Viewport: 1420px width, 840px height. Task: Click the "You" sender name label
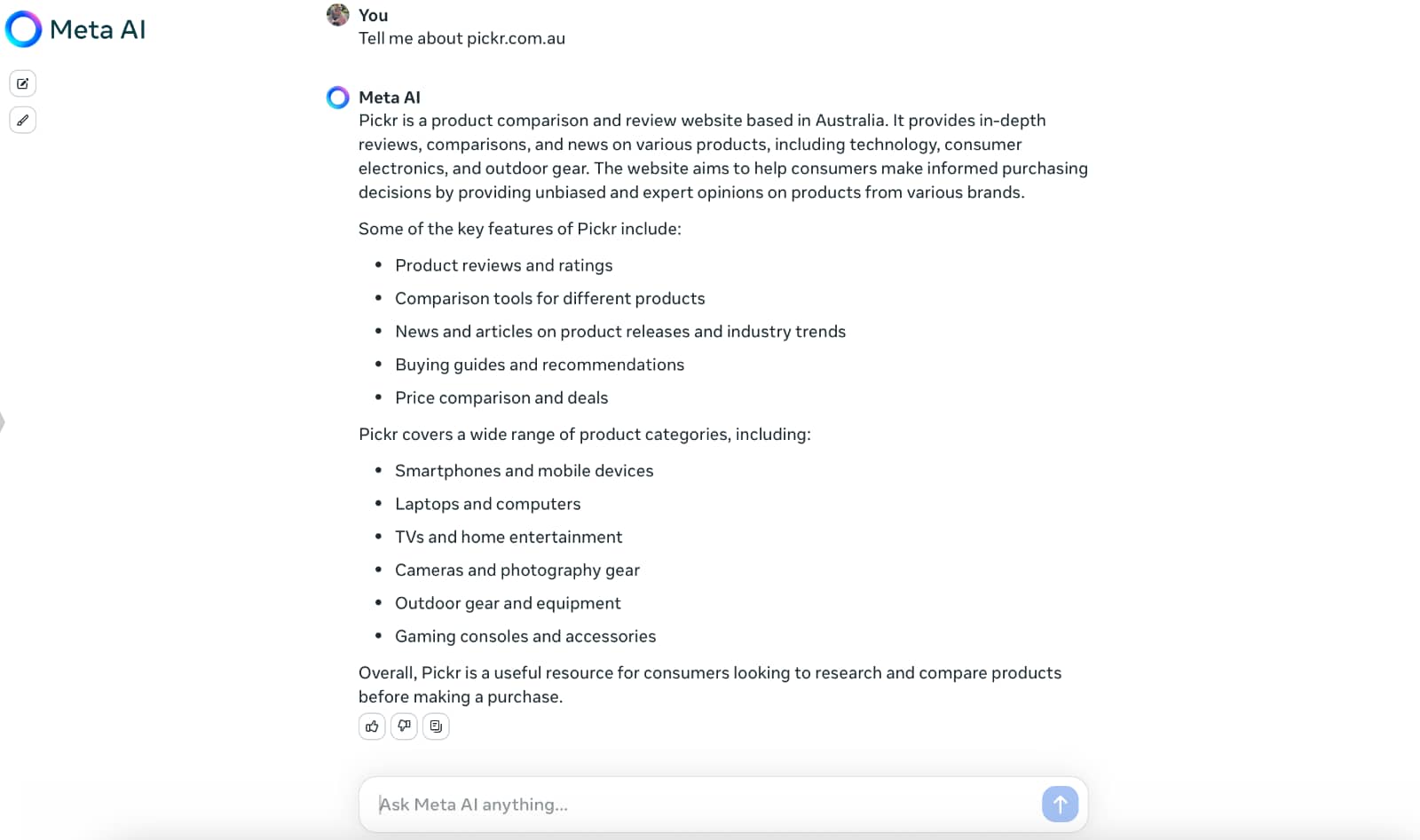point(374,15)
